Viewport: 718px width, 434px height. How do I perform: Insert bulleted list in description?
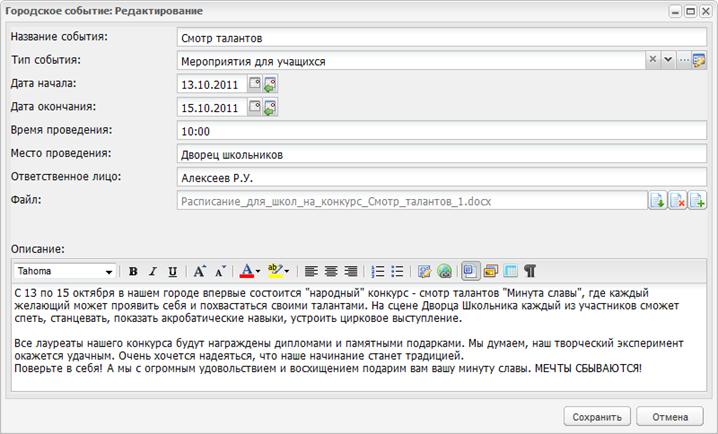click(x=397, y=271)
